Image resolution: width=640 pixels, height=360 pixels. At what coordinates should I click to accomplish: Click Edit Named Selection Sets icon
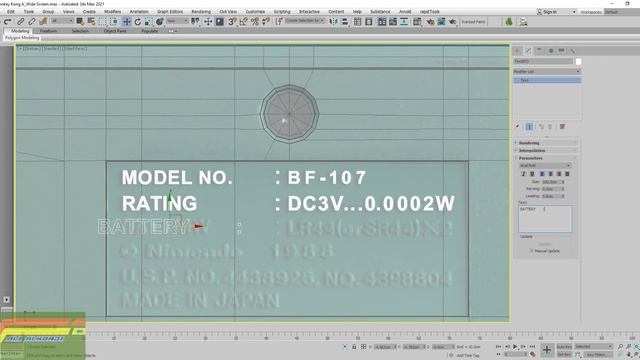tap(279, 21)
